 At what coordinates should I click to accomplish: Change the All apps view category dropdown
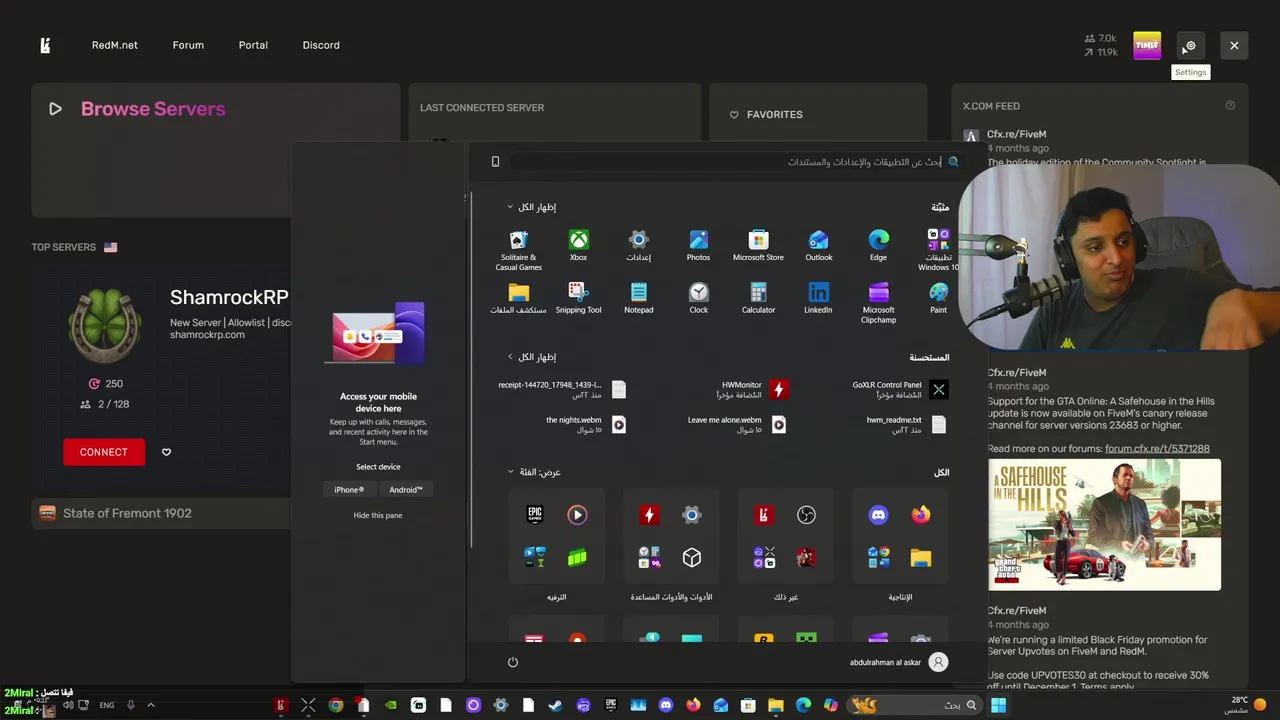[x=533, y=472]
